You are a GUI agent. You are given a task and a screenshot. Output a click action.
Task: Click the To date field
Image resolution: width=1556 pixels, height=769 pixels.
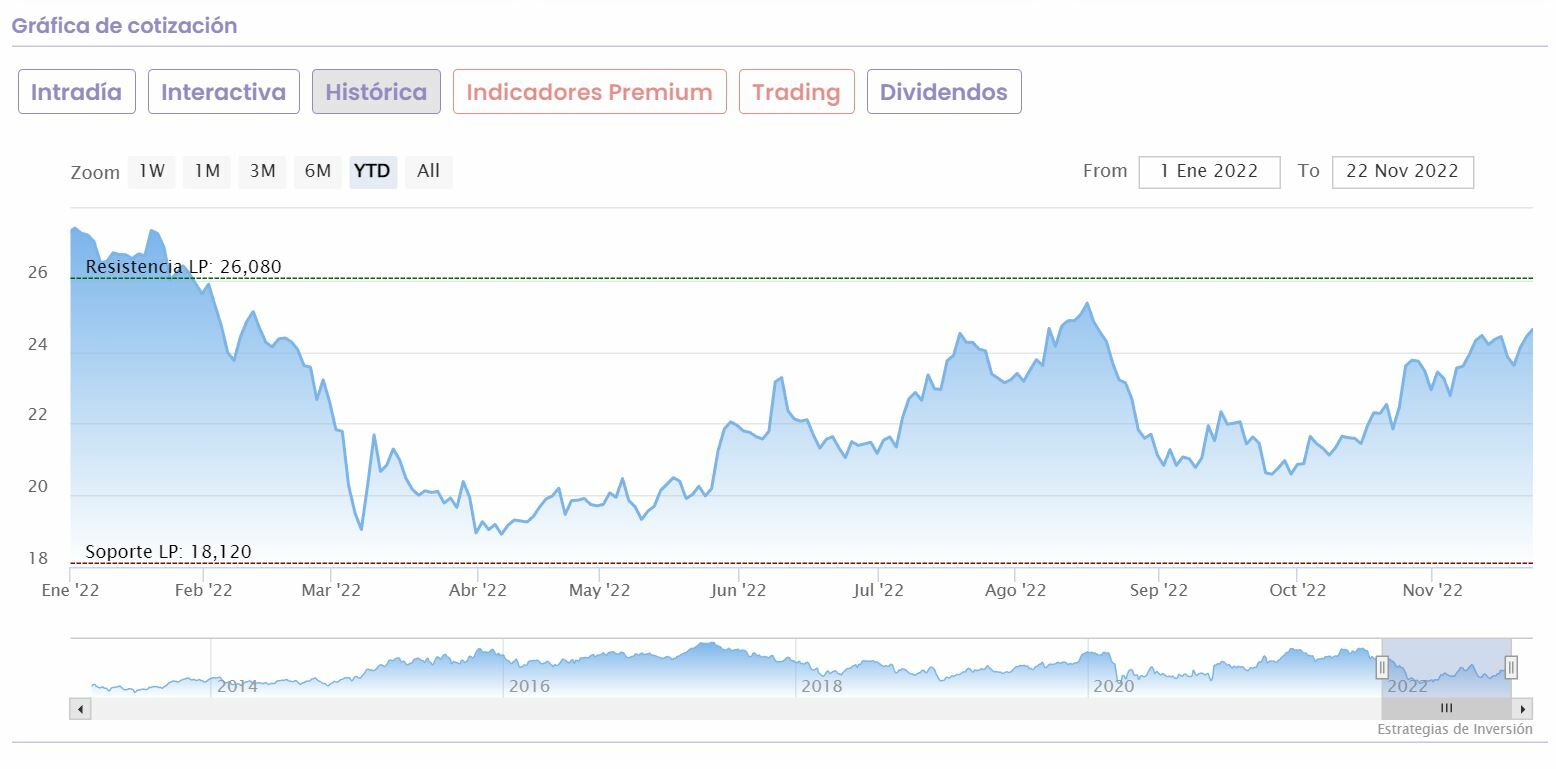click(x=1402, y=171)
